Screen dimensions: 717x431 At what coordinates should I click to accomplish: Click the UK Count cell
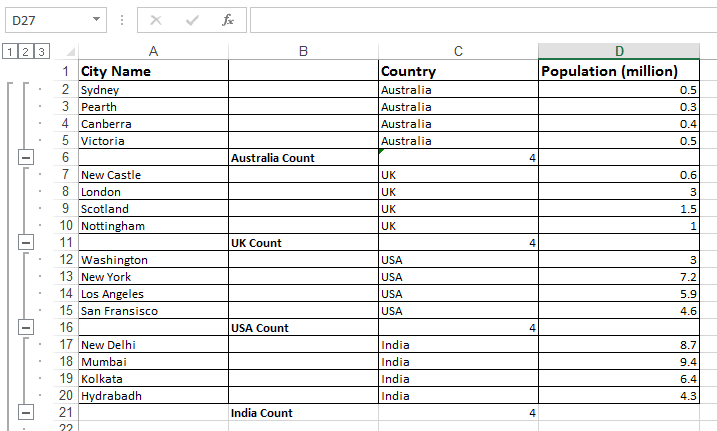[303, 243]
